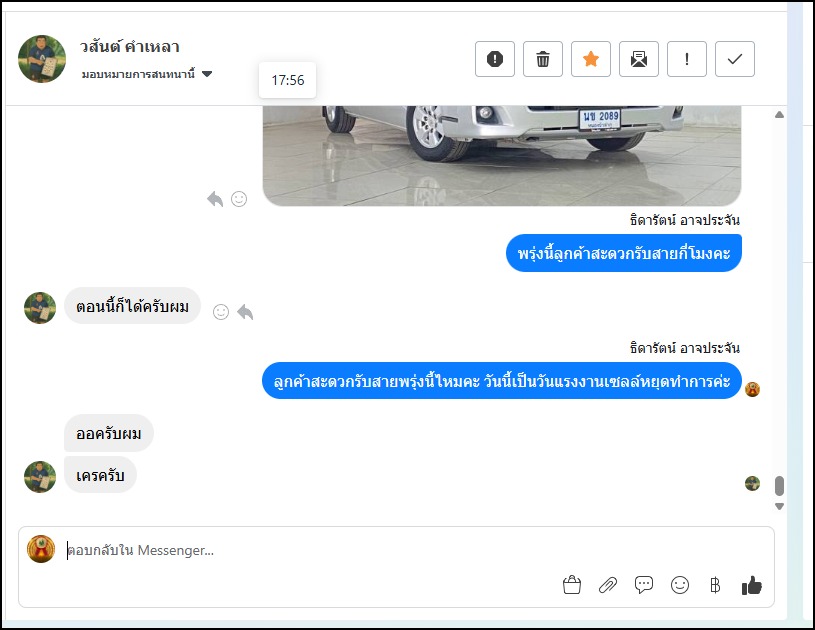815x630 pixels.
Task: Toggle the orange star follow-up marker
Action: point(590,59)
